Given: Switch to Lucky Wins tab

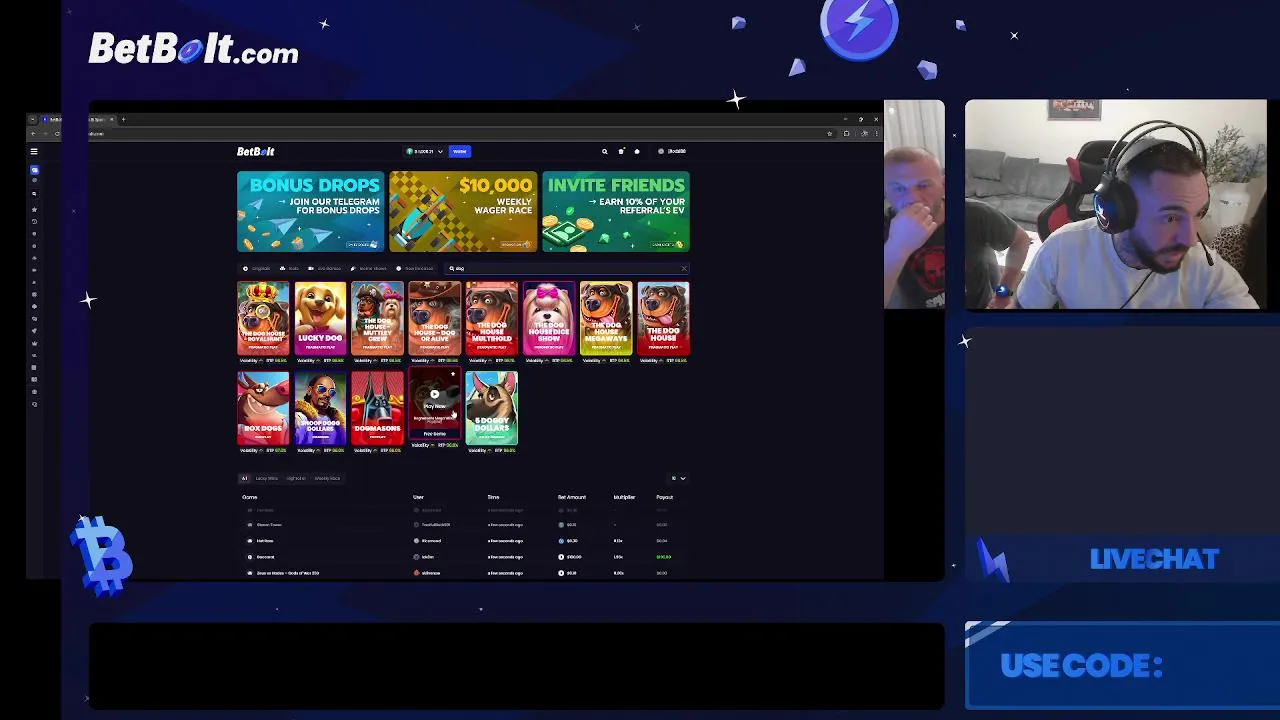Looking at the screenshot, I should point(267,478).
